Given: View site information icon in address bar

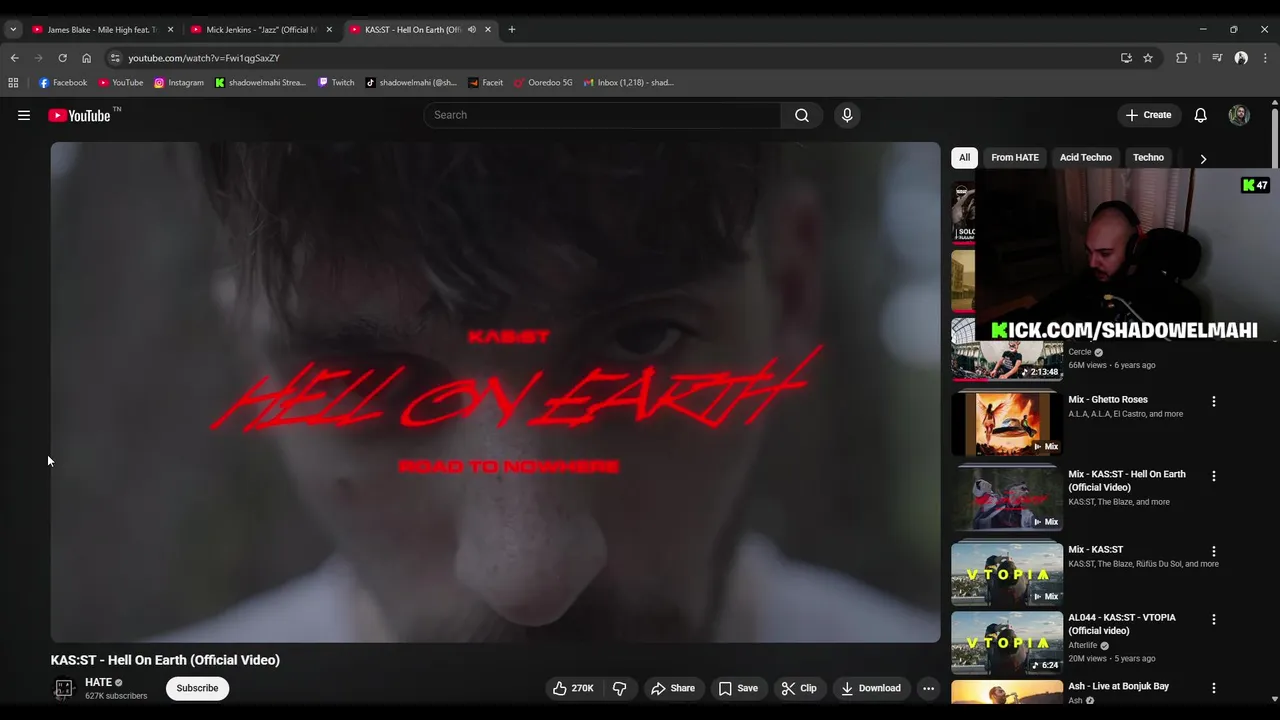Looking at the screenshot, I should pos(115,58).
